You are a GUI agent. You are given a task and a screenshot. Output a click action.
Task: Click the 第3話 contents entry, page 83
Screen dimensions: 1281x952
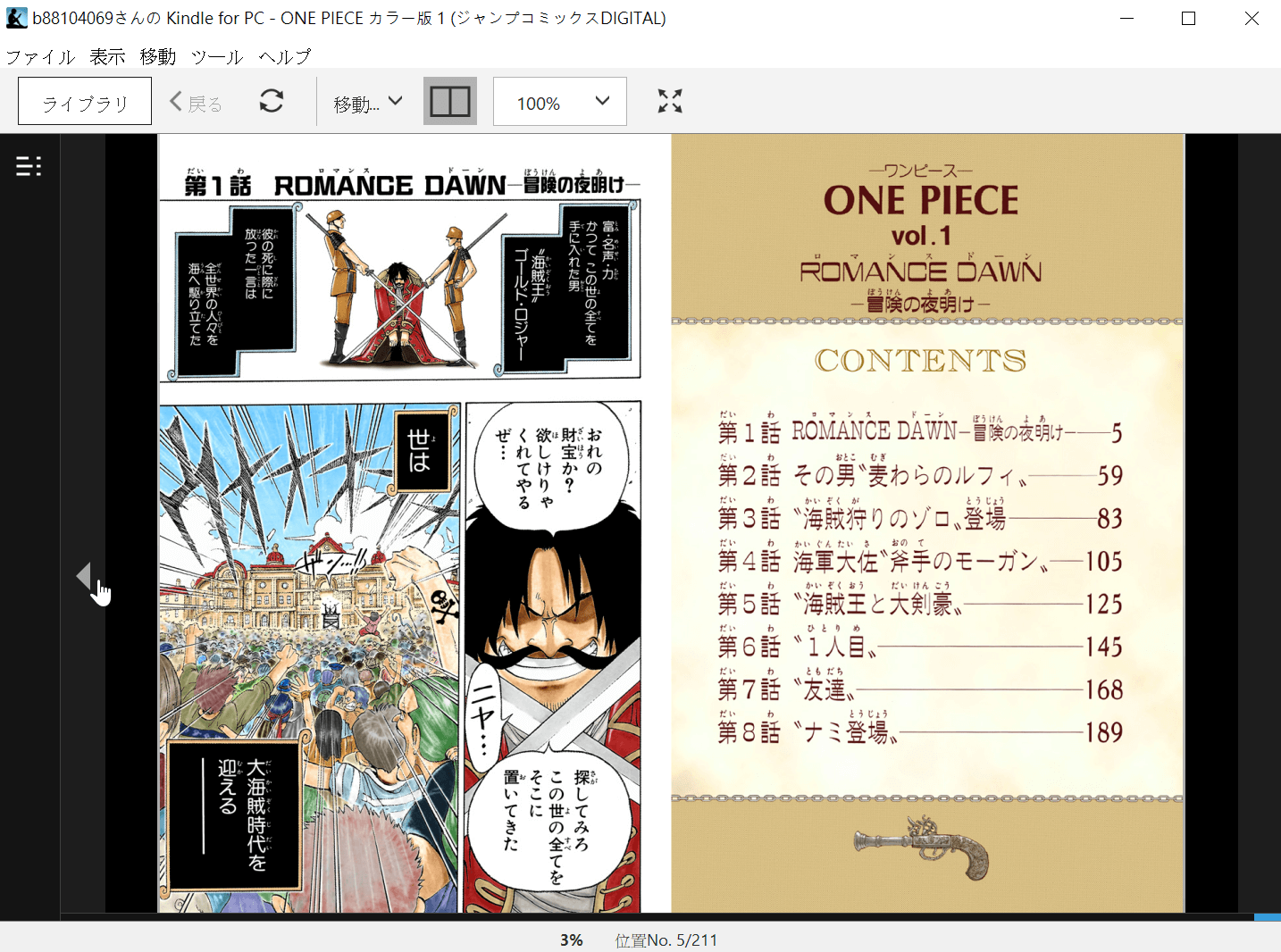pyautogui.click(x=920, y=516)
